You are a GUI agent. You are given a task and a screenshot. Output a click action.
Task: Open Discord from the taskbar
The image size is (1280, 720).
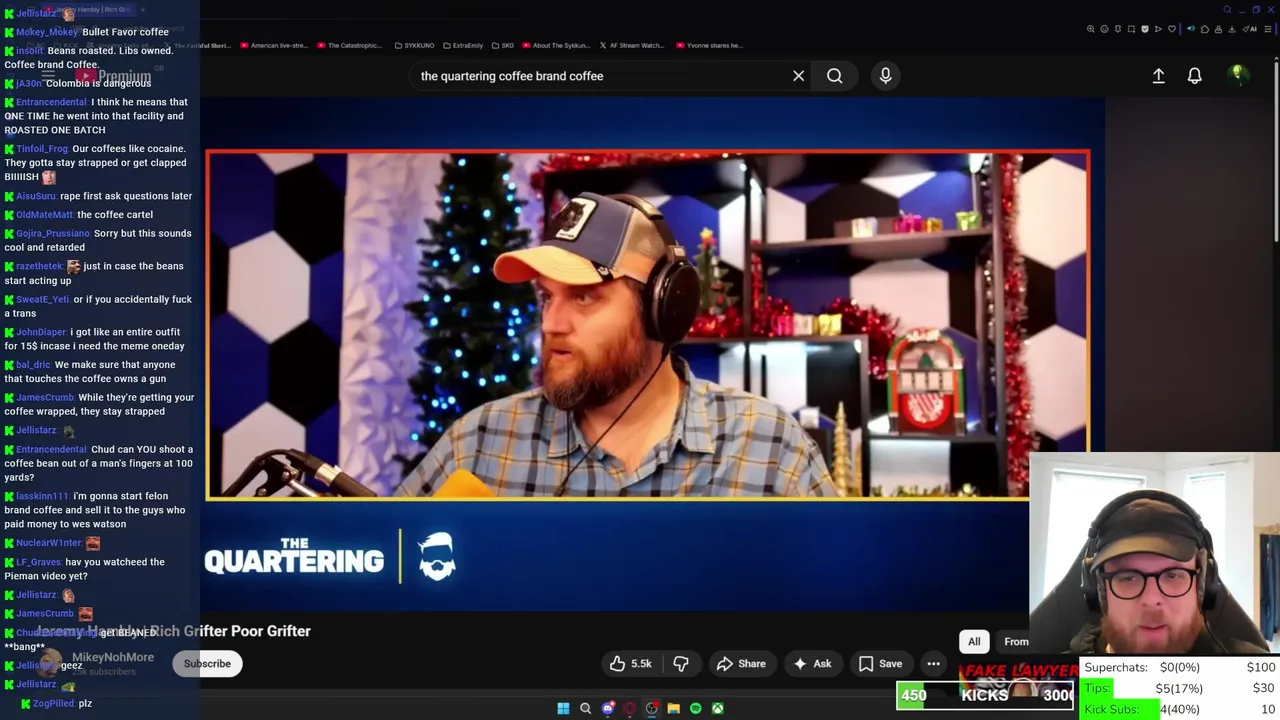click(x=607, y=708)
